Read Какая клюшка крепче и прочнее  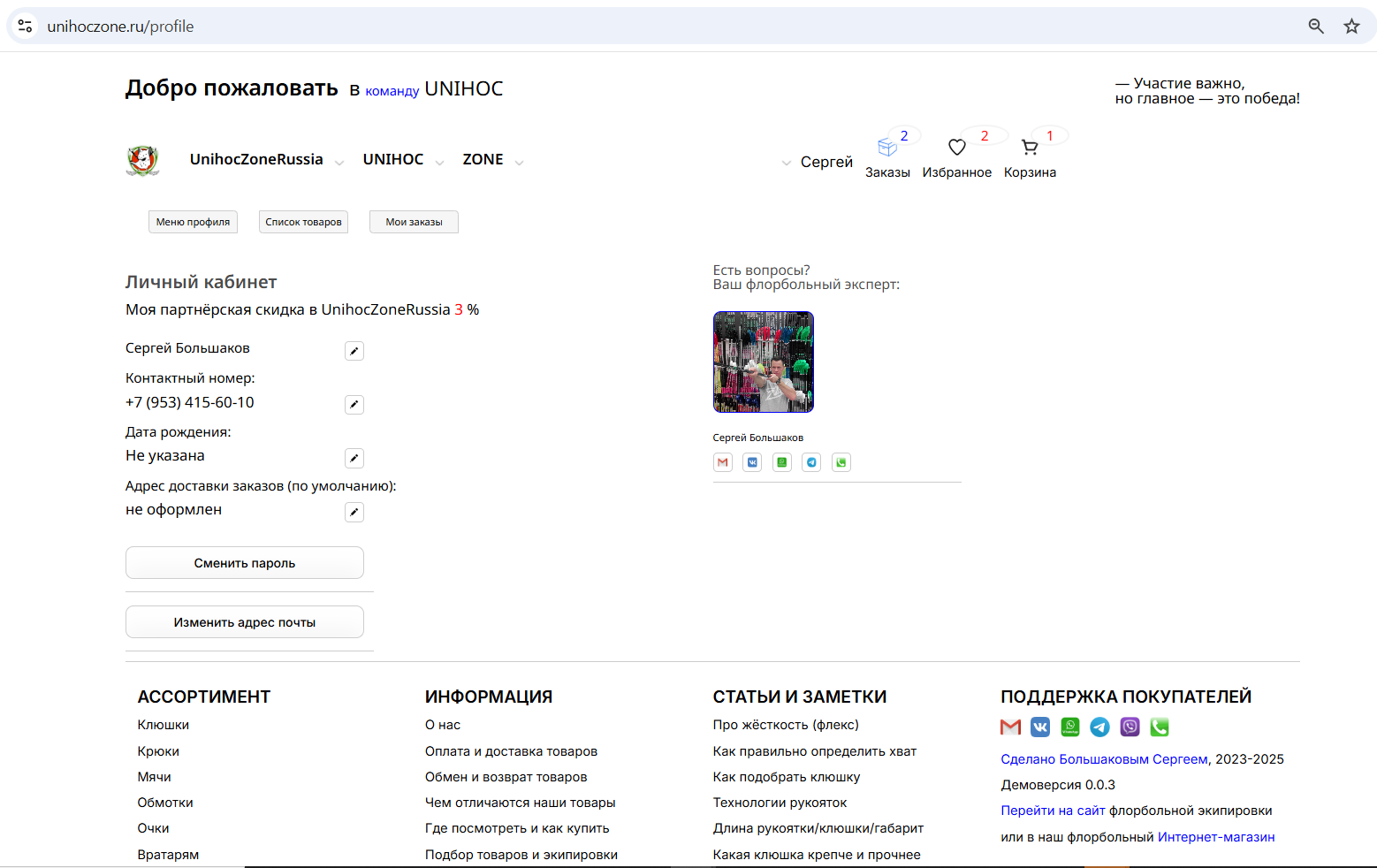click(817, 855)
